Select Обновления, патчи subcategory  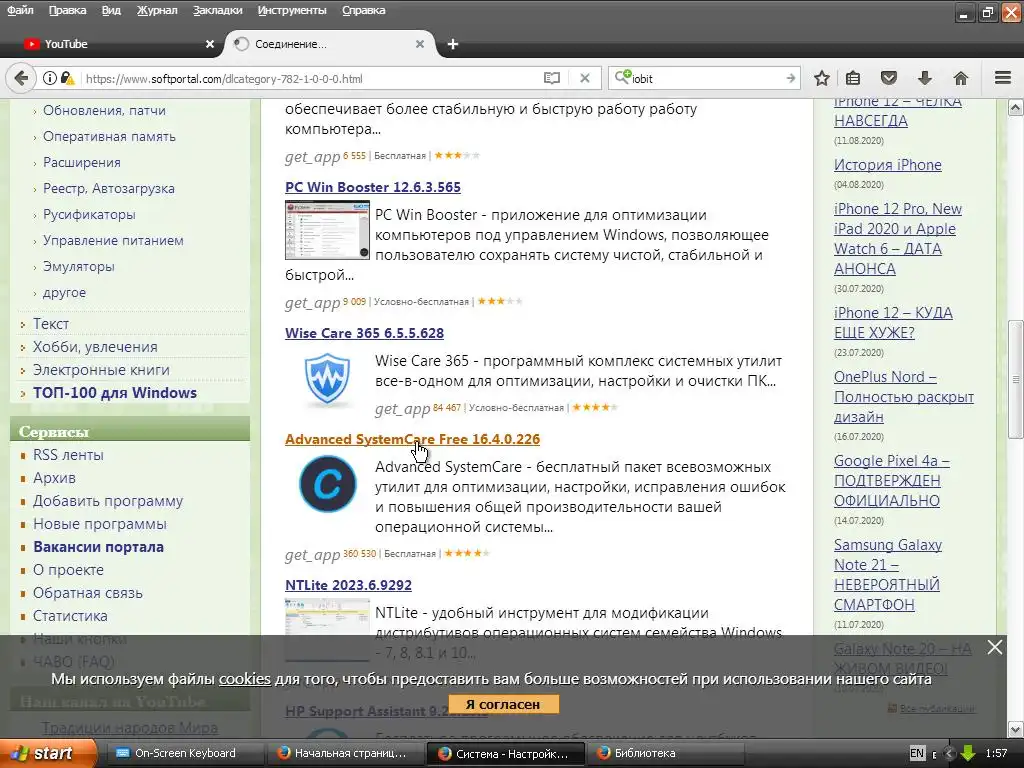(x=104, y=110)
